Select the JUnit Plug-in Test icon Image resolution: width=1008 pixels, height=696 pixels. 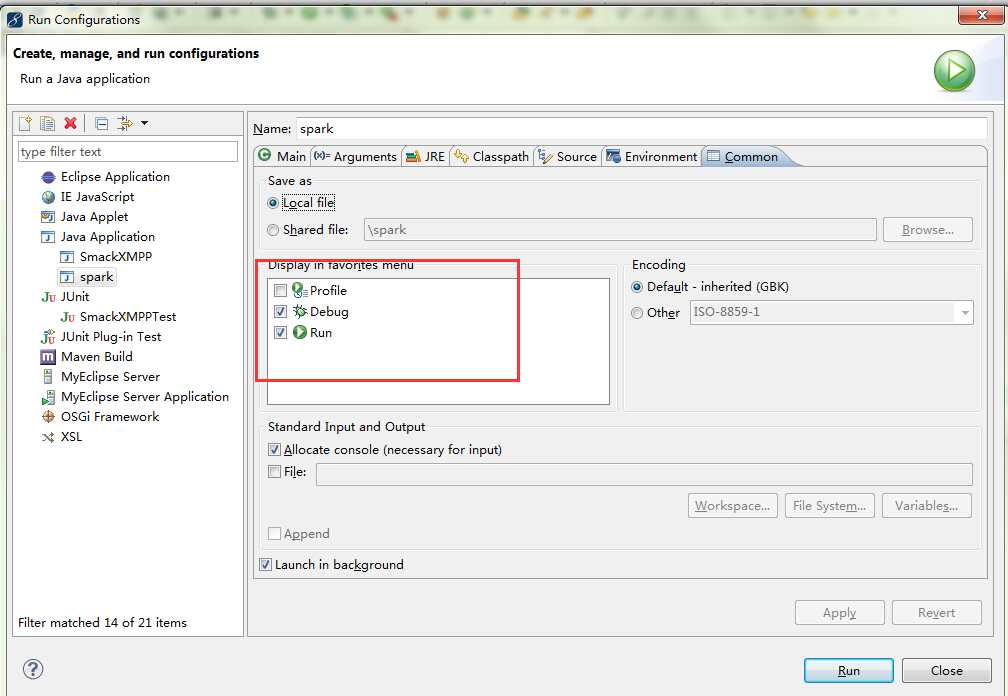(48, 337)
